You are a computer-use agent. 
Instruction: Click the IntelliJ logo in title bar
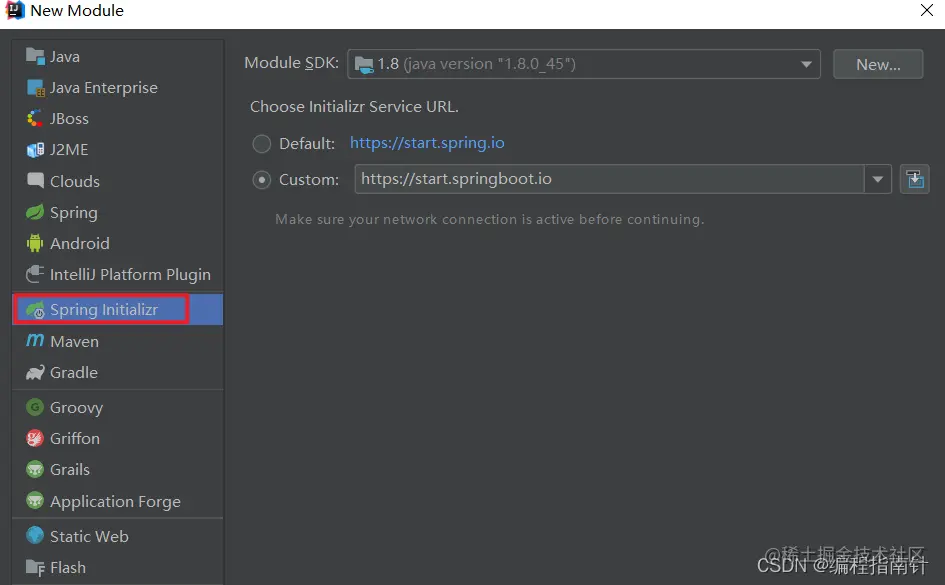point(14,10)
